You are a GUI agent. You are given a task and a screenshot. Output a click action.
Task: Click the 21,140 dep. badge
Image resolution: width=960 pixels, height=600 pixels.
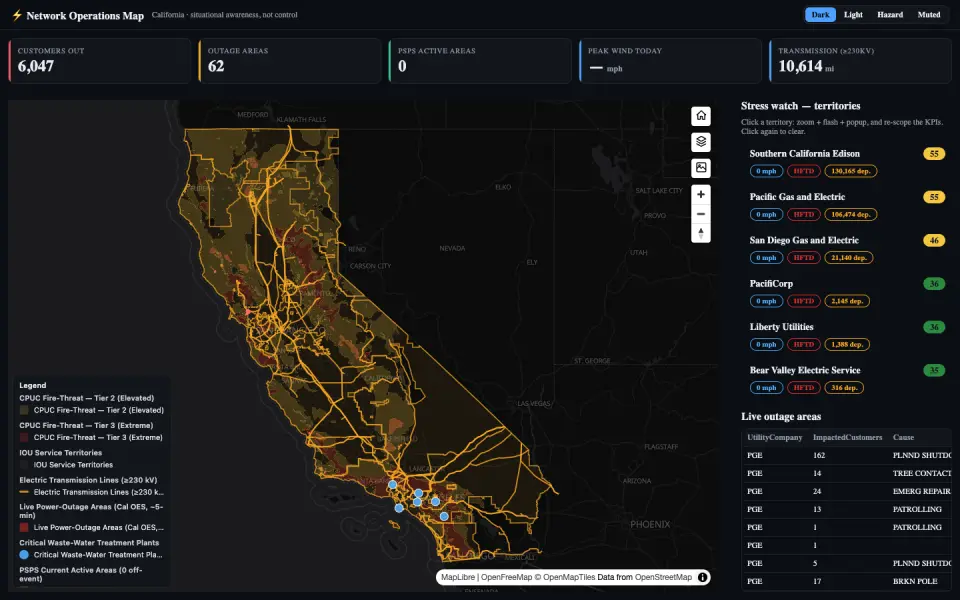tap(849, 258)
